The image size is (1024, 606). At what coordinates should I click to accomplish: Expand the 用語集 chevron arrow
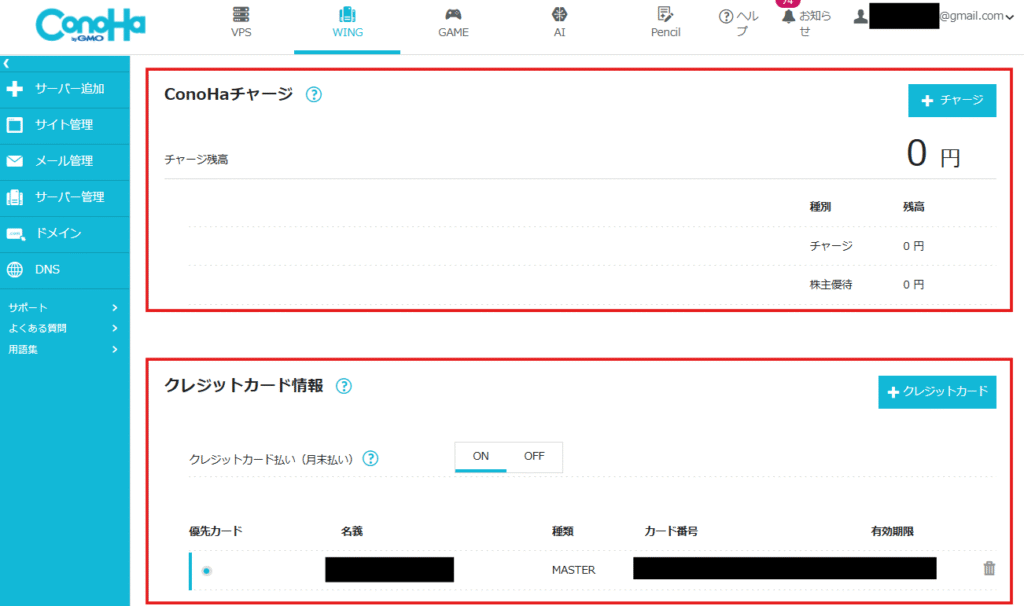coord(115,349)
